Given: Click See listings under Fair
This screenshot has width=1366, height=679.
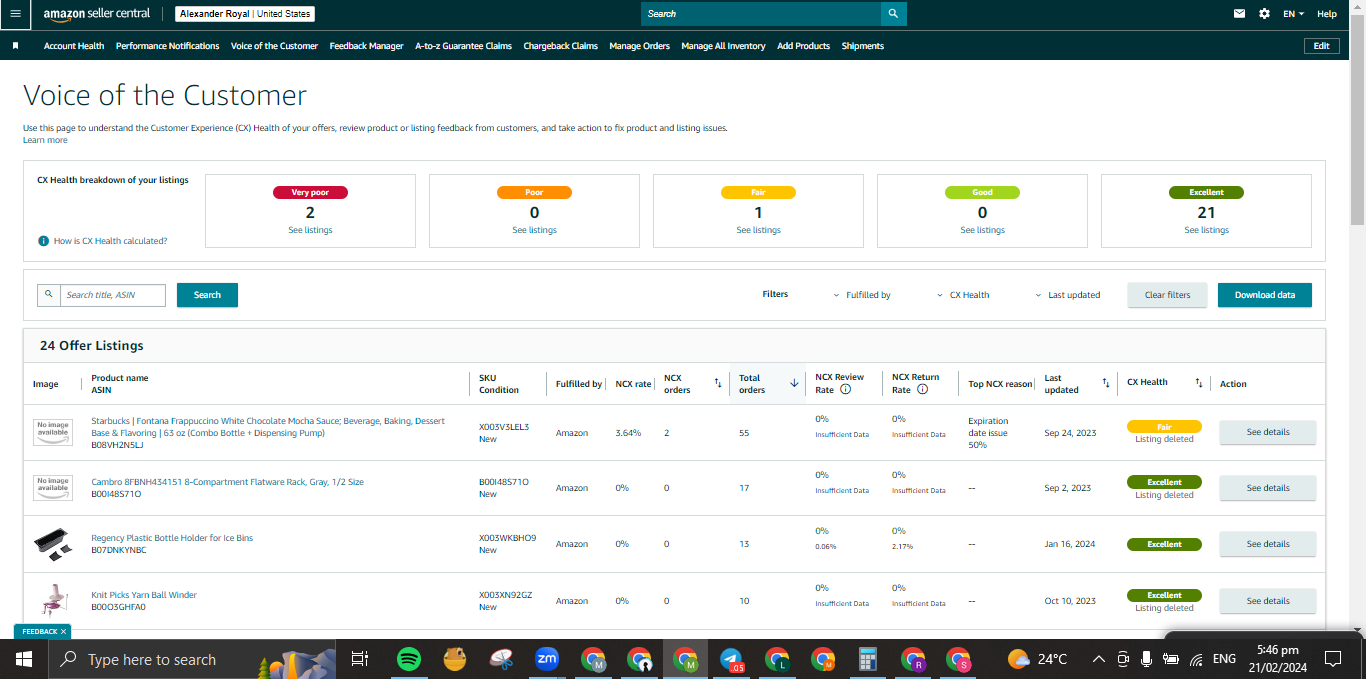Looking at the screenshot, I should 758,230.
